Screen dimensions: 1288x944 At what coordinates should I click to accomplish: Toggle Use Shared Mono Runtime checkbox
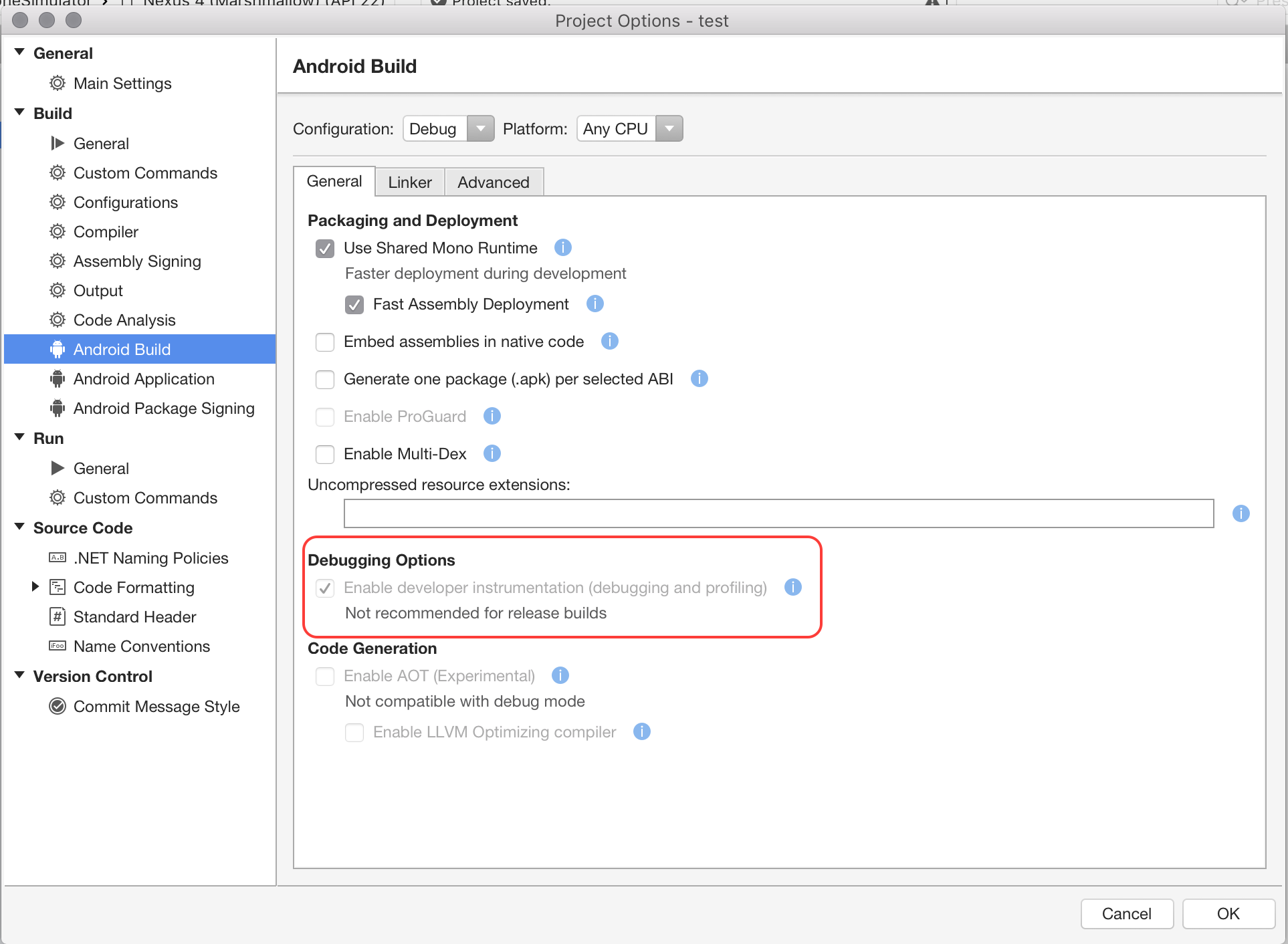coord(325,247)
